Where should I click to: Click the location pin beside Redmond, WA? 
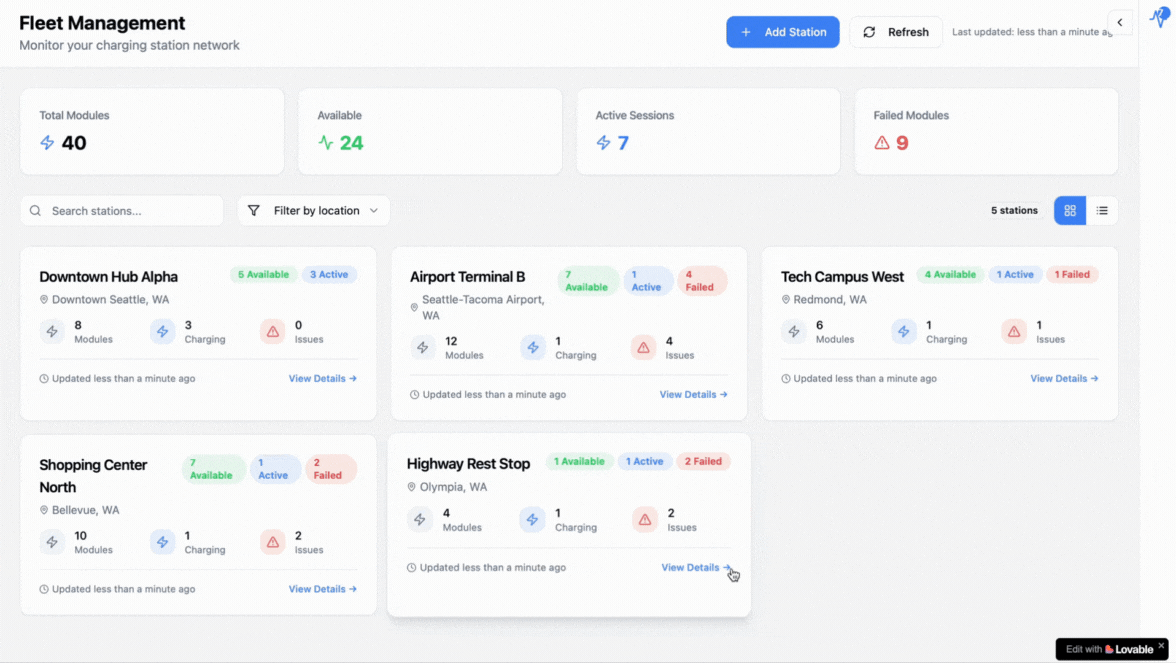(786, 300)
